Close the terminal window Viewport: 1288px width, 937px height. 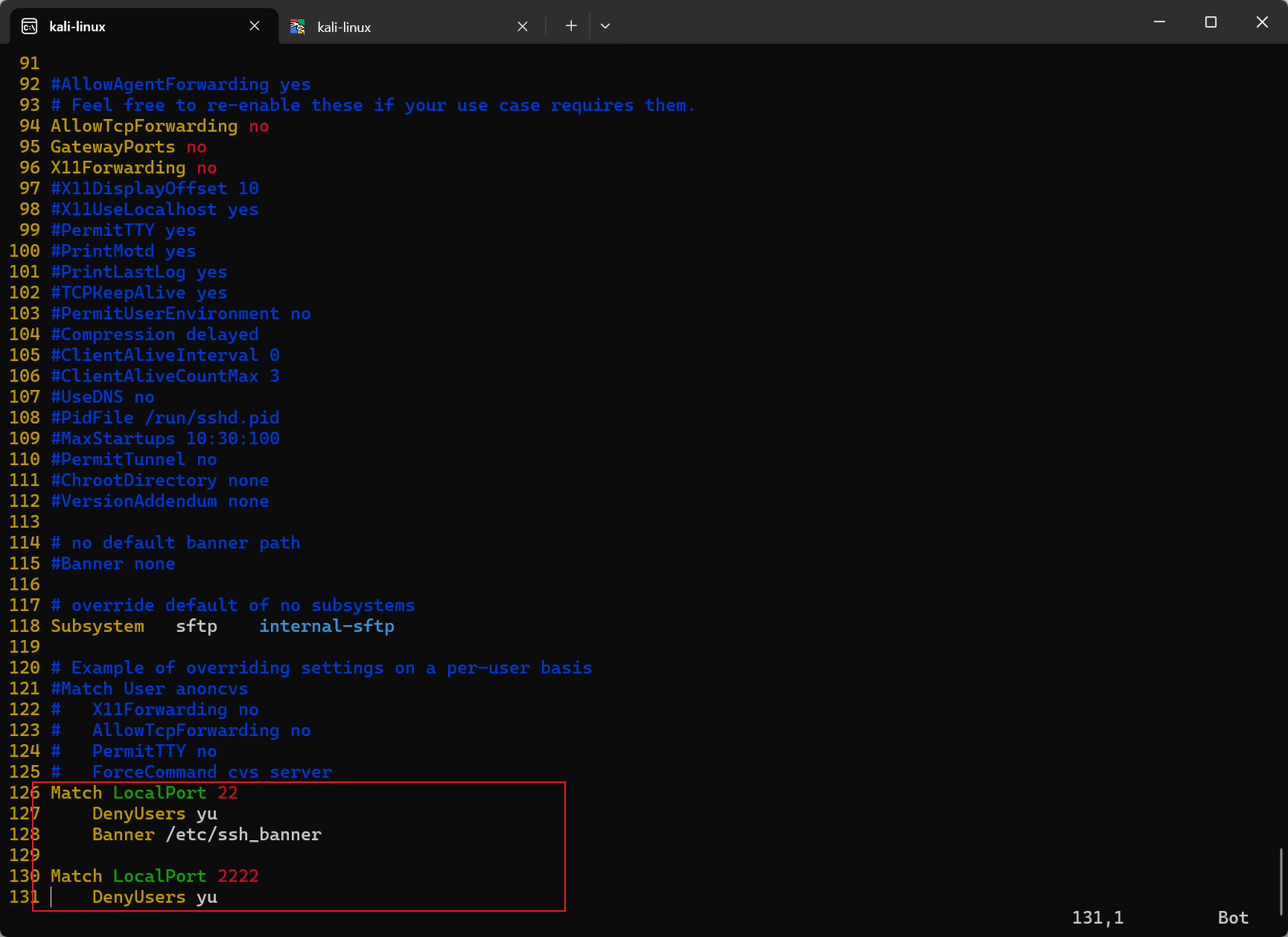click(1262, 22)
